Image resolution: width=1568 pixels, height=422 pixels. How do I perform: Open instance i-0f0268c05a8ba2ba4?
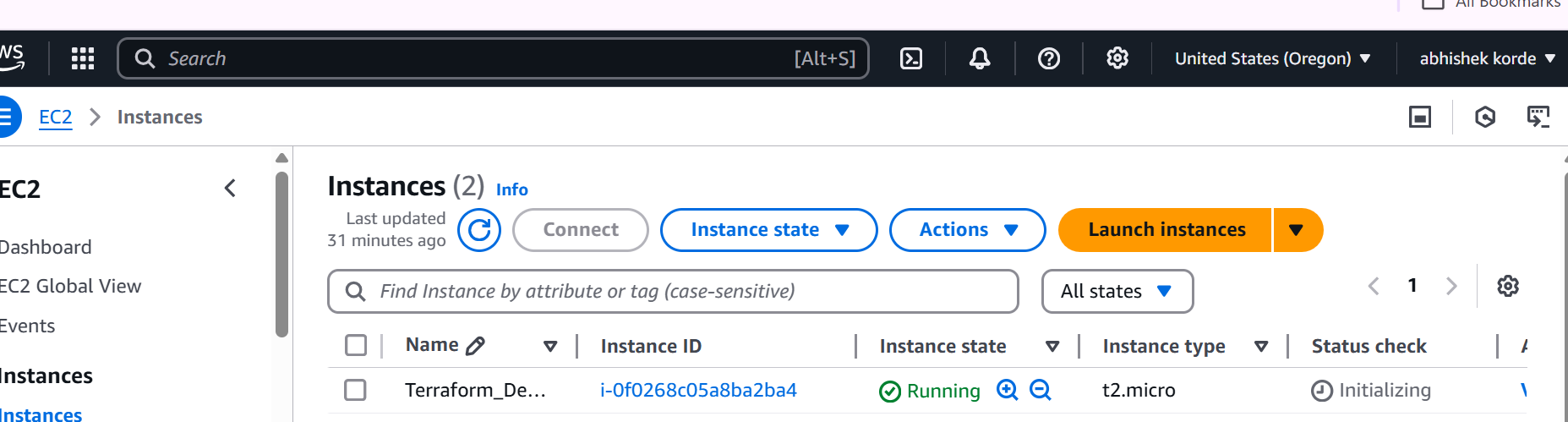(698, 390)
